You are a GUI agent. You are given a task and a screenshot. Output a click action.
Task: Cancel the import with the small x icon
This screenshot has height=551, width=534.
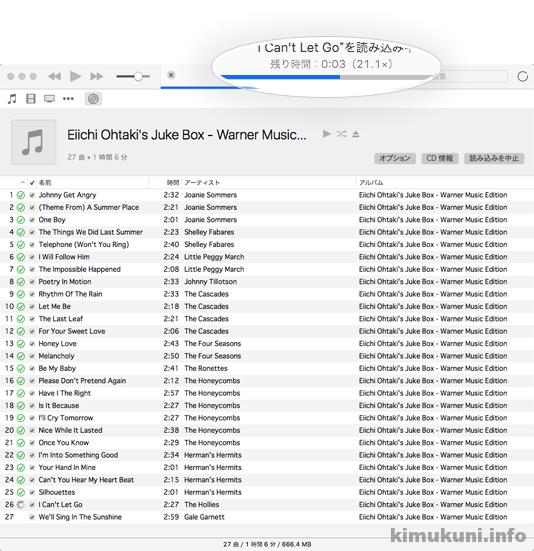[x=171, y=75]
